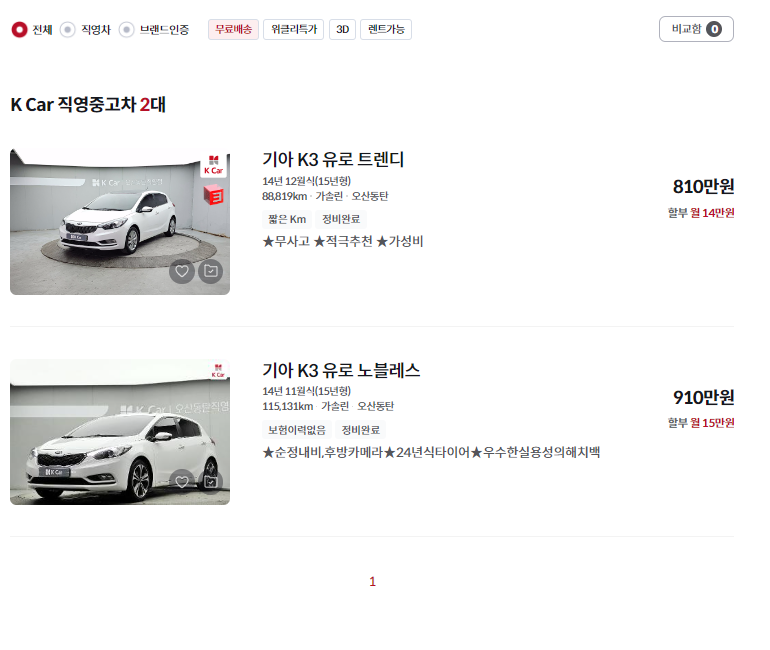
Task: Click the 보험이력없음 tag
Action: point(297,430)
